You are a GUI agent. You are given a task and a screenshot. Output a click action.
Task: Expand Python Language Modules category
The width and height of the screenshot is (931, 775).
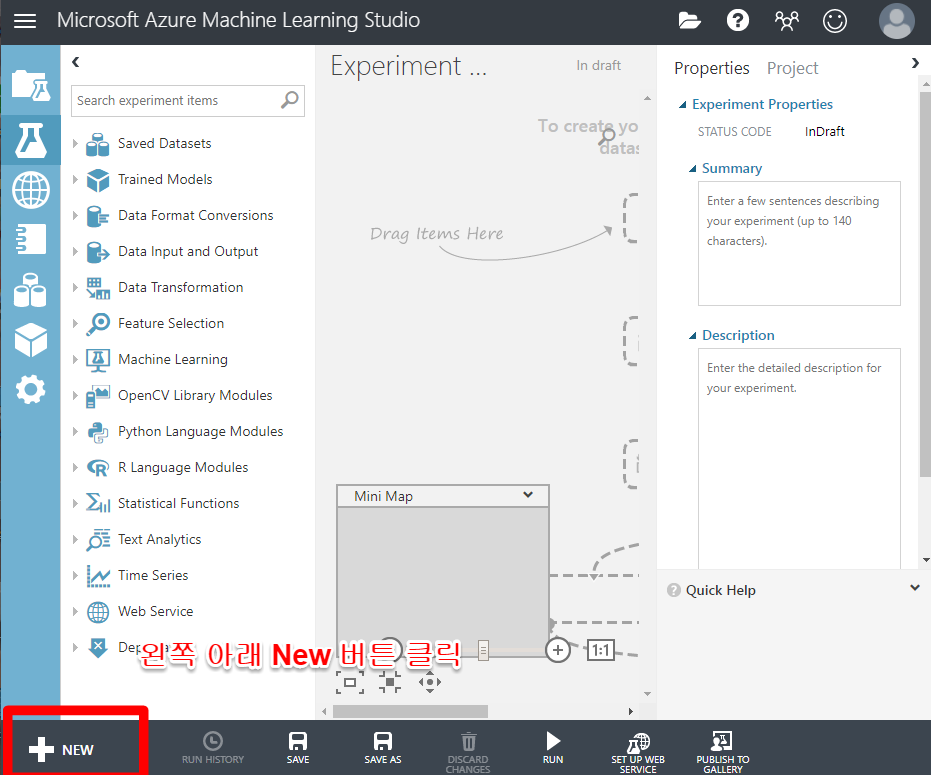pos(75,432)
